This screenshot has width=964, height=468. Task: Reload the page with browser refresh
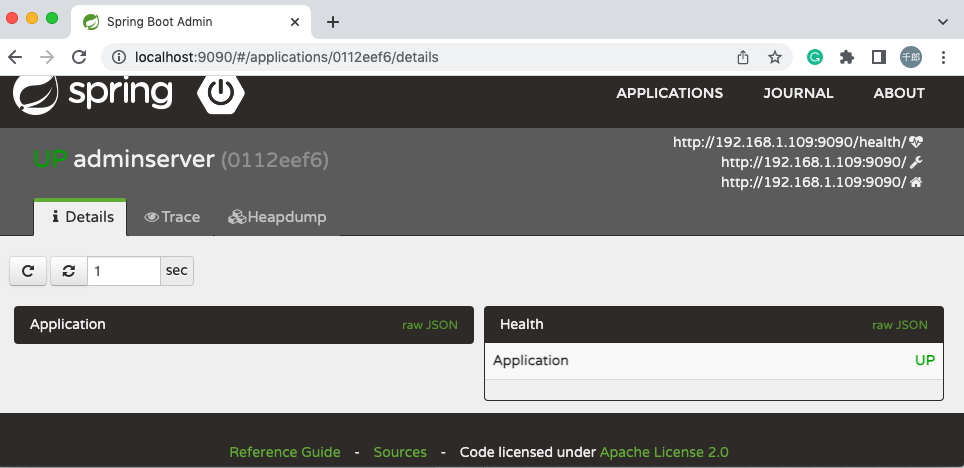79,57
